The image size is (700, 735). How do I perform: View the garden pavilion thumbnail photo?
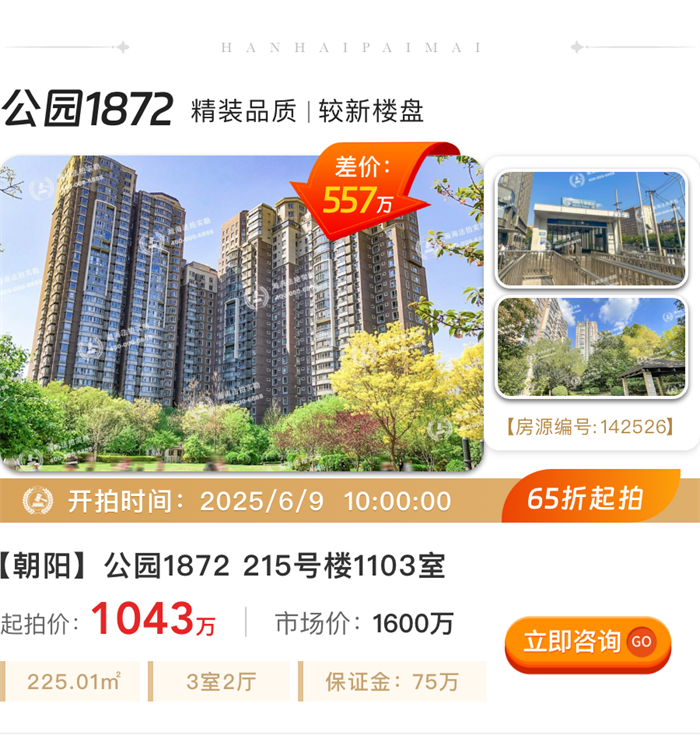(591, 347)
